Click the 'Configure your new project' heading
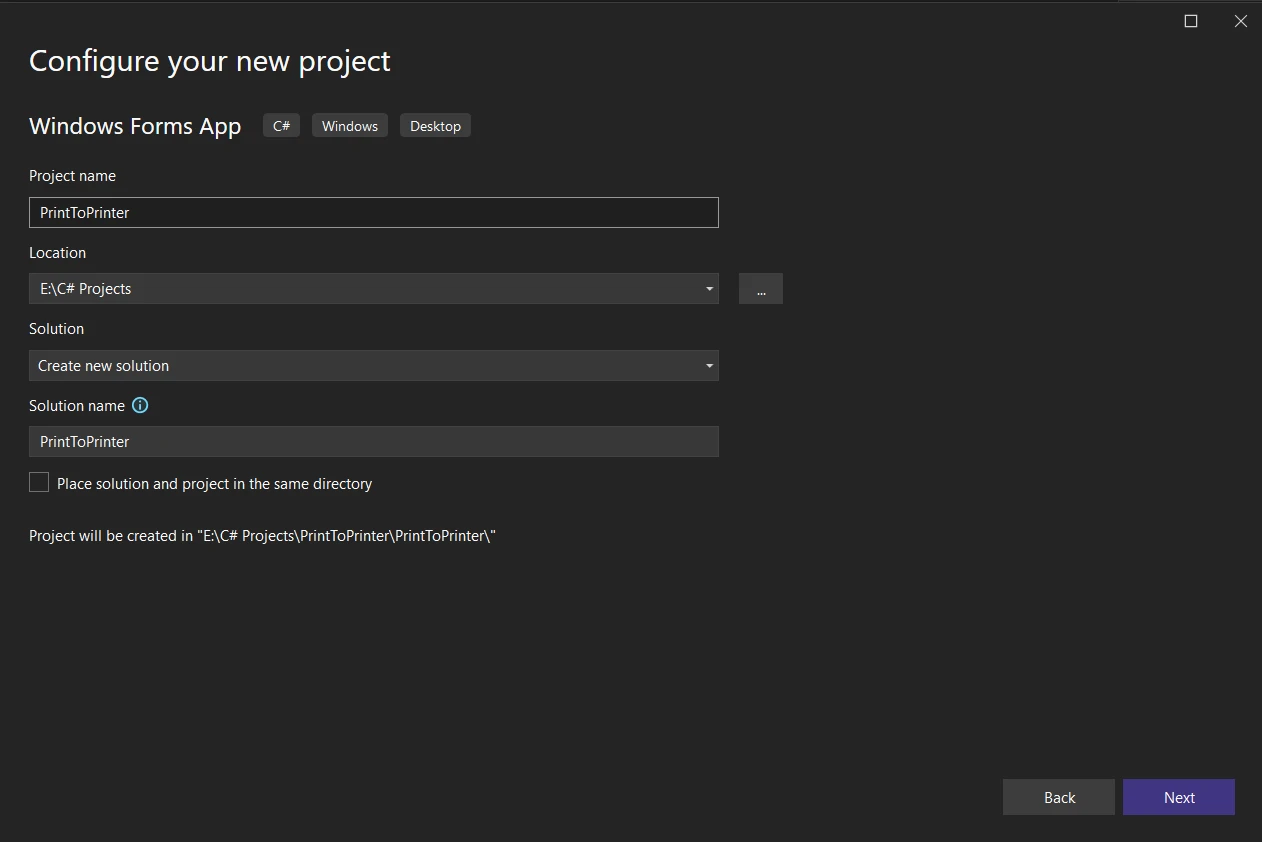 [210, 61]
